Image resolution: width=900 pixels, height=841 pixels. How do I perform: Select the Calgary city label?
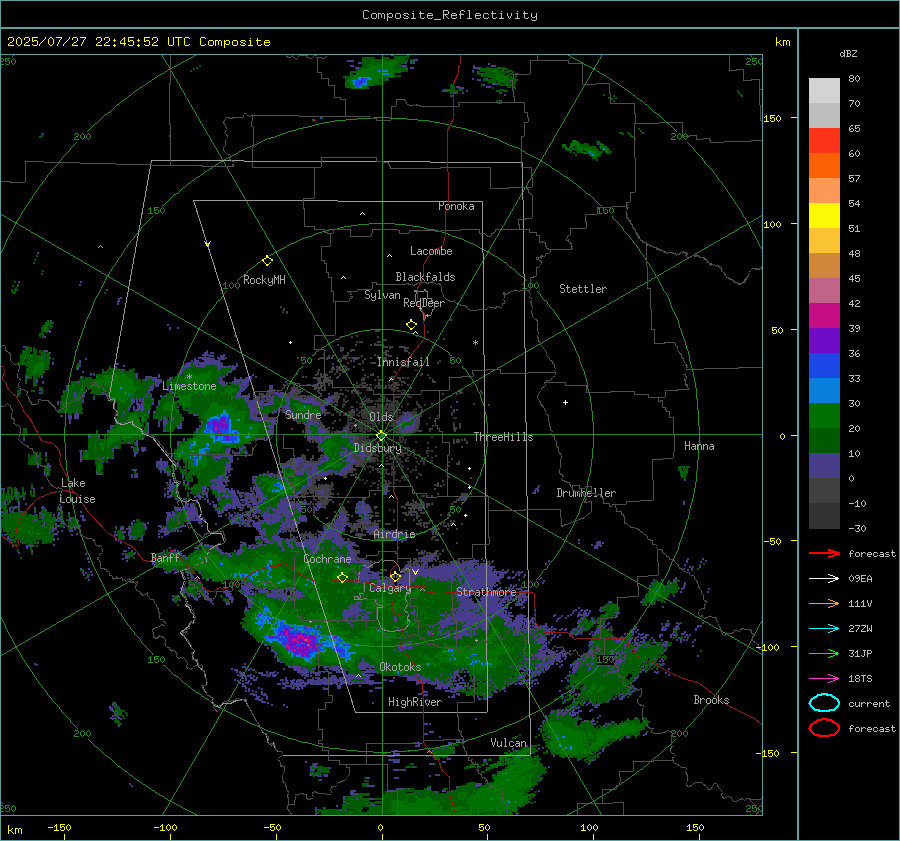(x=390, y=588)
